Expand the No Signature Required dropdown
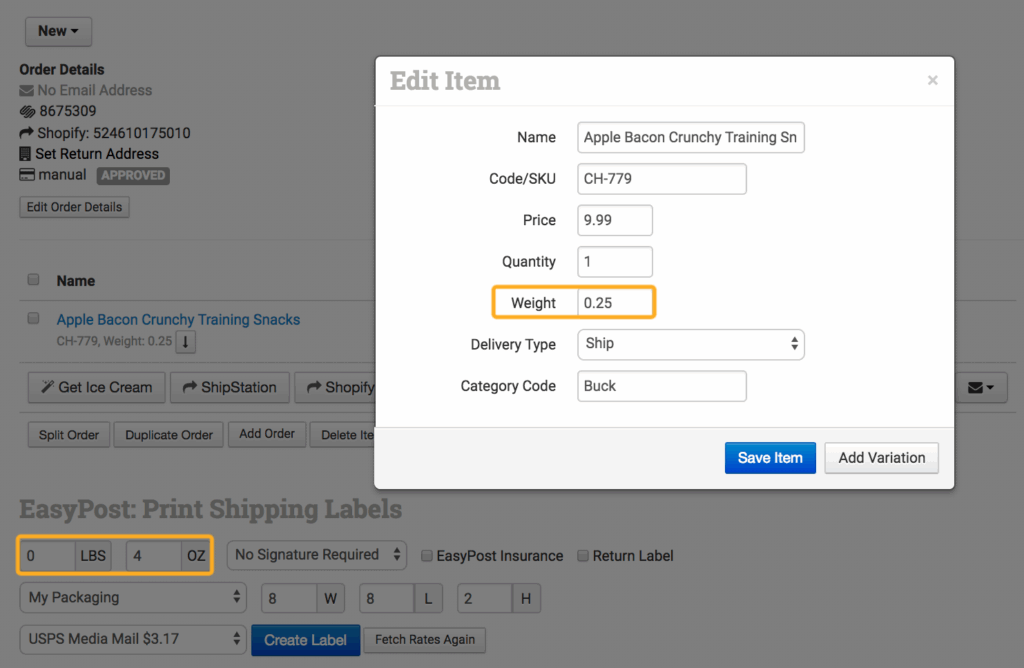The image size is (1024, 668). pyautogui.click(x=317, y=555)
